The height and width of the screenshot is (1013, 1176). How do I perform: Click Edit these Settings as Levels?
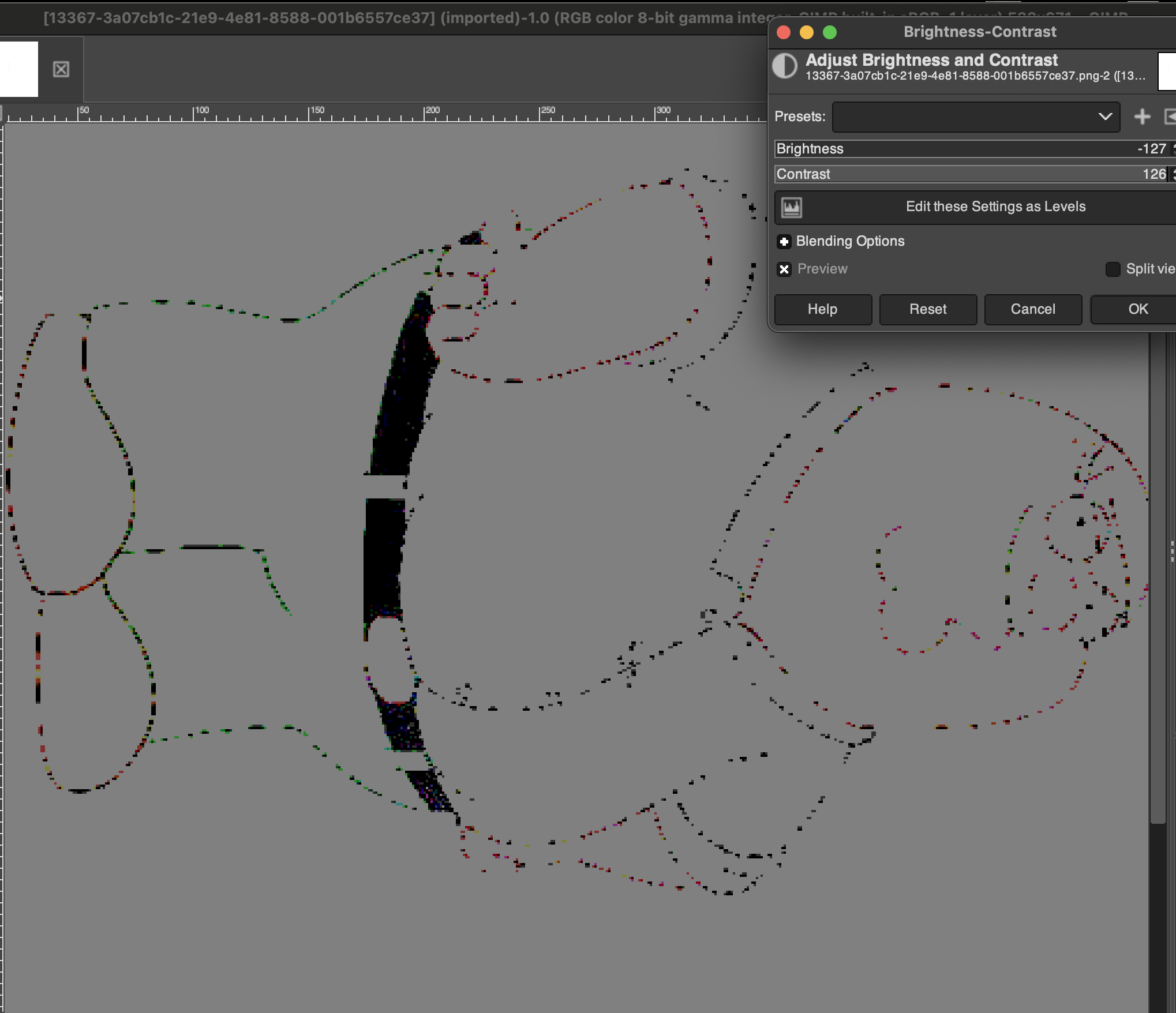(995, 207)
